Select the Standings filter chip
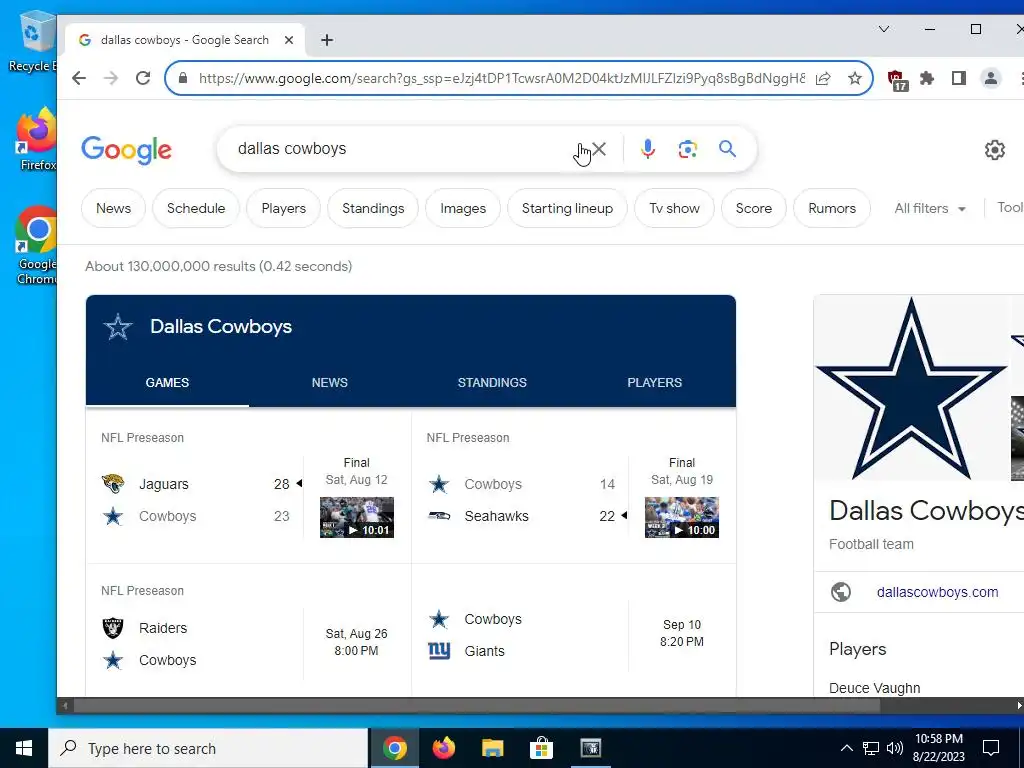This screenshot has width=1024, height=768. pyautogui.click(x=373, y=208)
